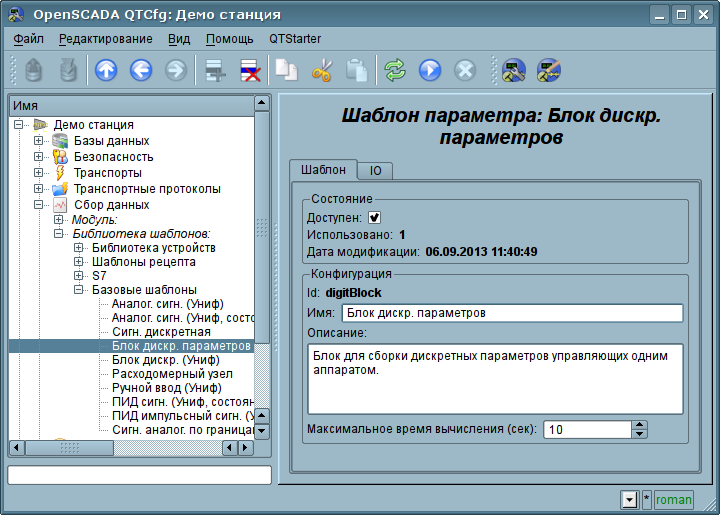The width and height of the screenshot is (720, 515).
Task: Open the QTStarter menu
Action: pyautogui.click(x=295, y=39)
